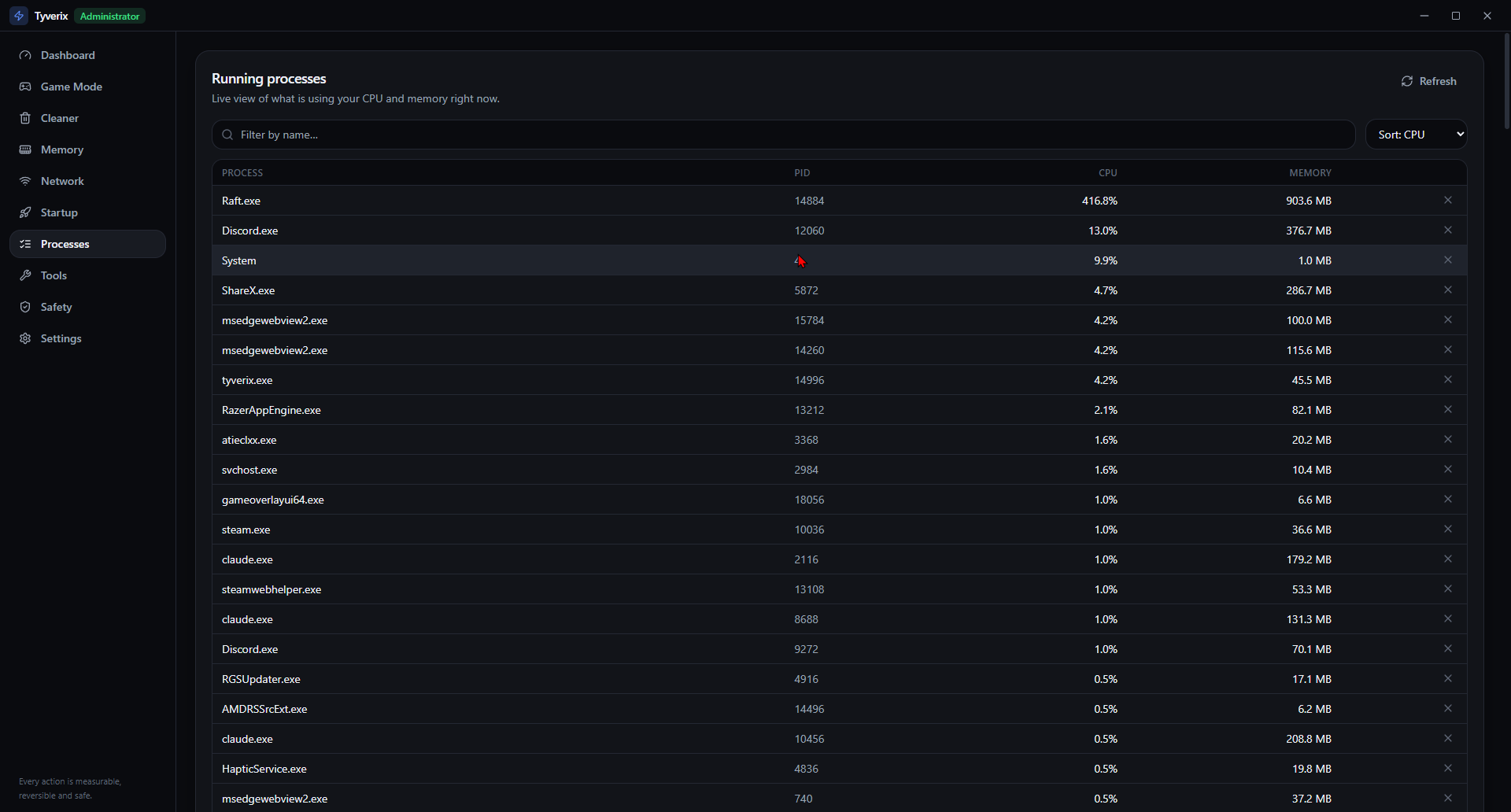This screenshot has width=1511, height=812.
Task: Select the RazerAppEngine.exe row
Action: [839, 410]
